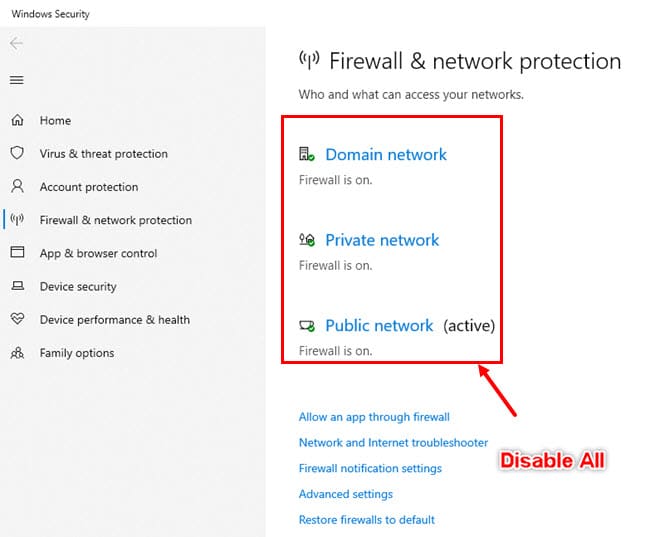Viewport: 650px width, 537px height.
Task: Click the Device performance heart icon
Action: click(17, 318)
